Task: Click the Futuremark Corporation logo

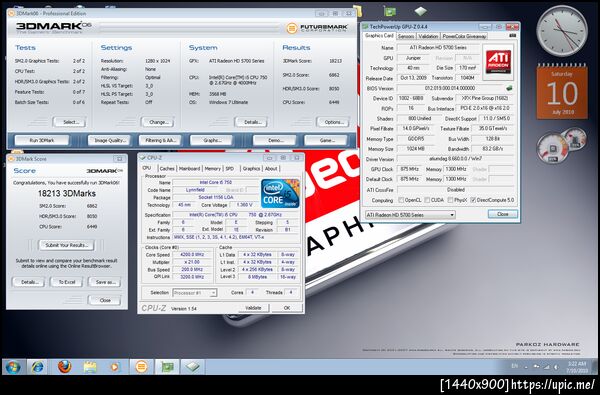Action: (x=316, y=28)
